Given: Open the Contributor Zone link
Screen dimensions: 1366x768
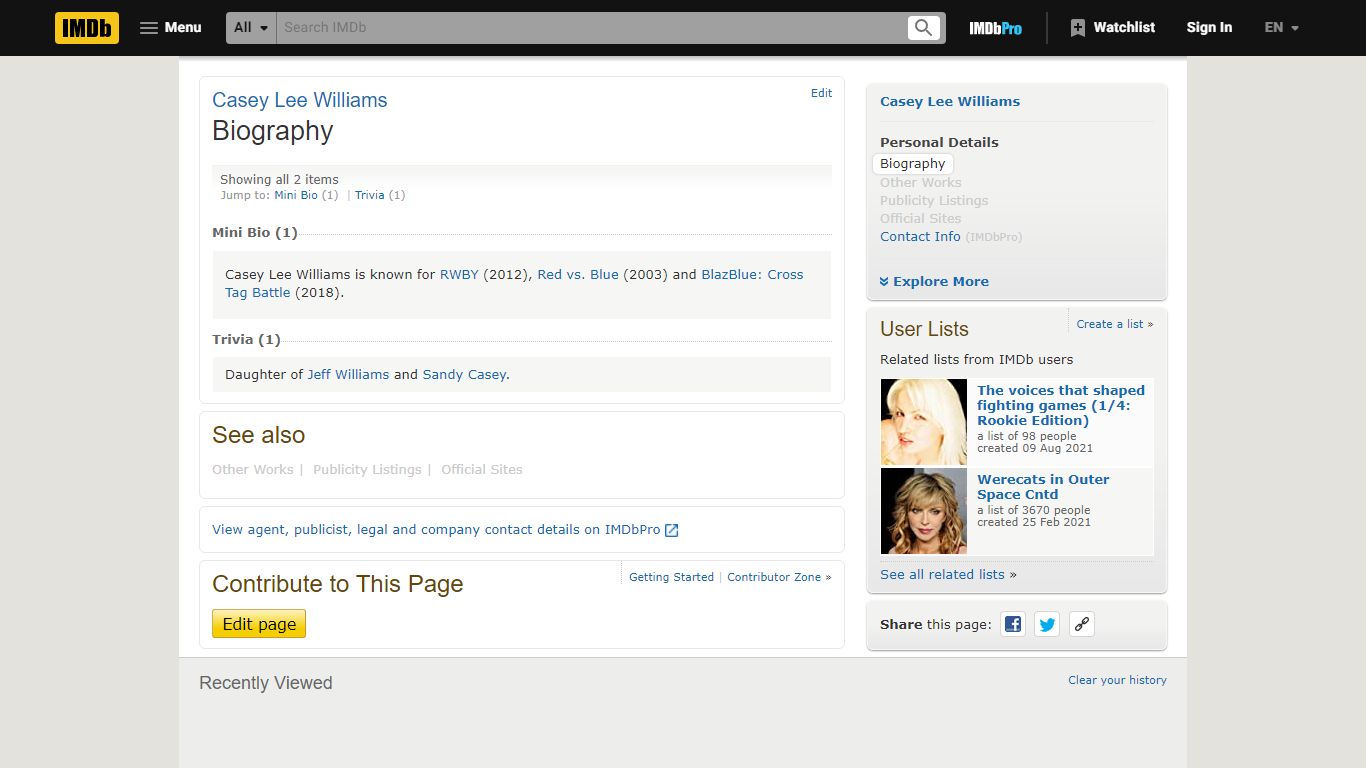Looking at the screenshot, I should point(774,577).
